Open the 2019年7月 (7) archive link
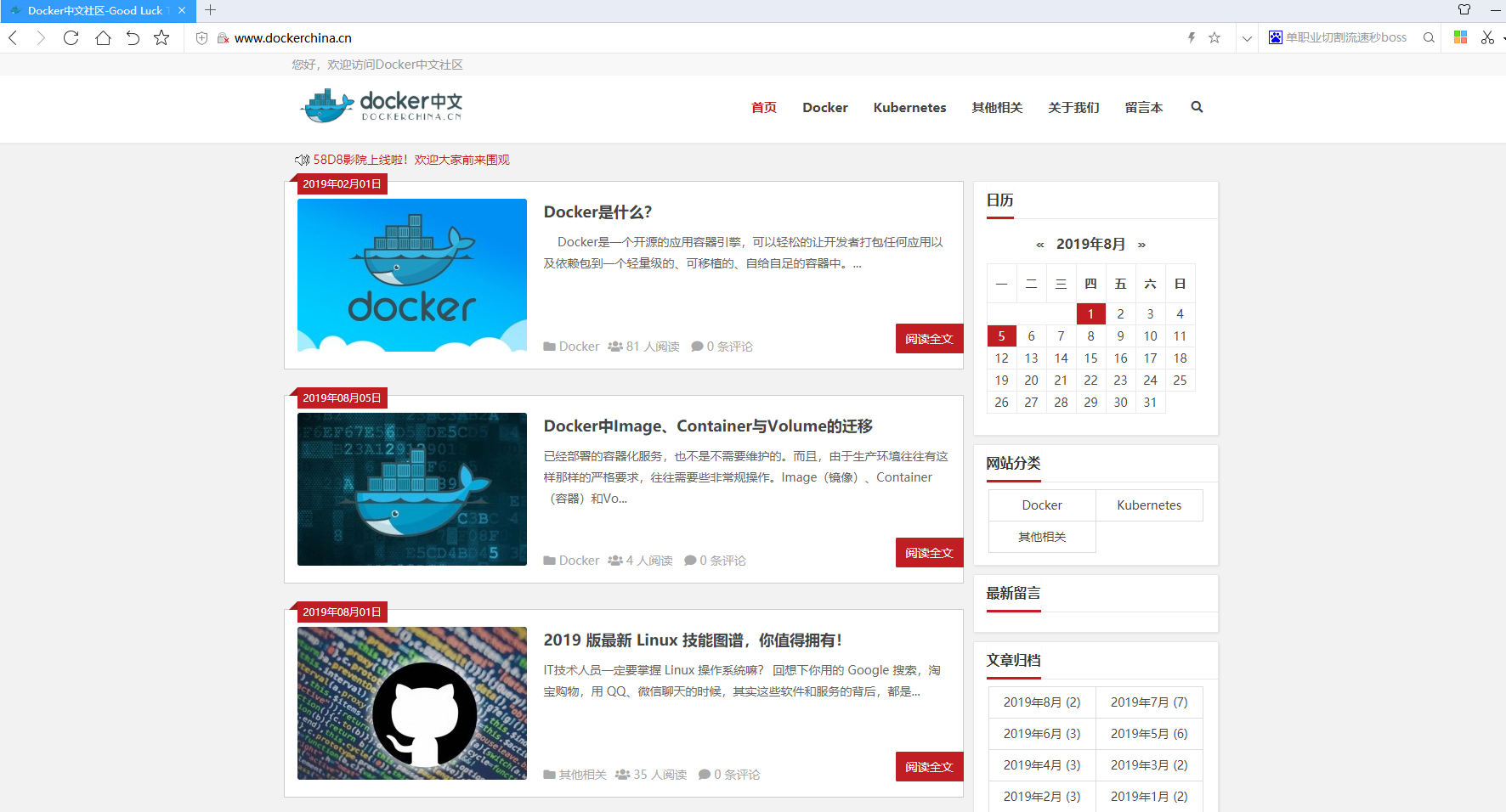The width and height of the screenshot is (1506, 812). tap(1148, 702)
